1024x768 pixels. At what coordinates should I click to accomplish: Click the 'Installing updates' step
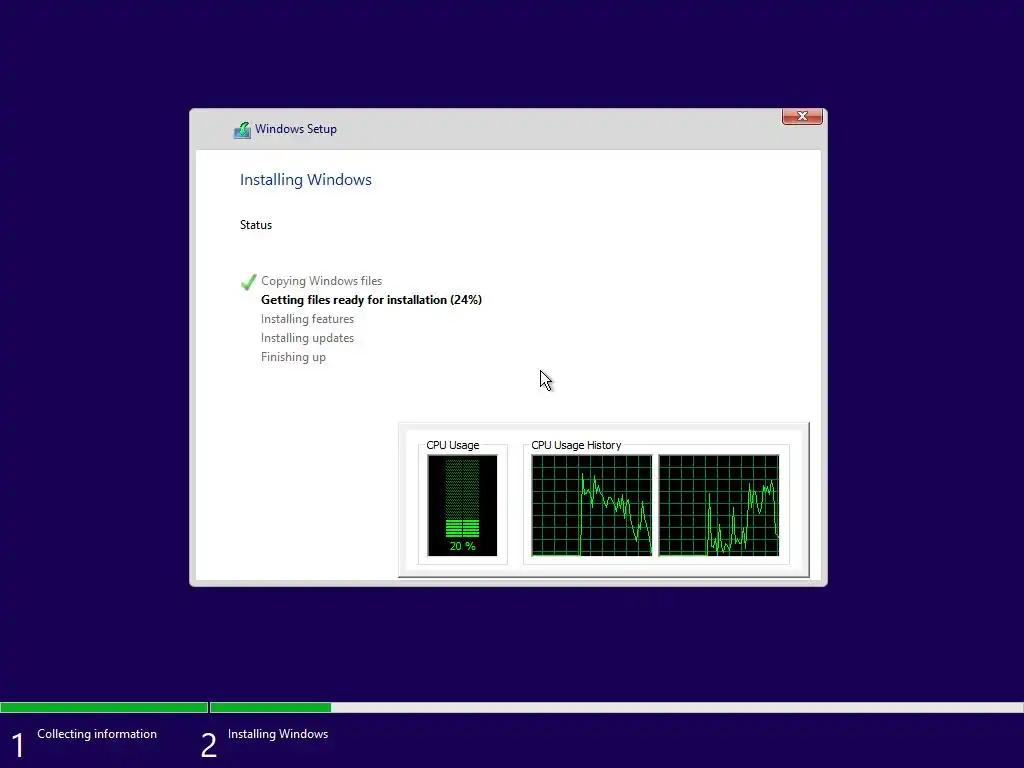coord(307,338)
